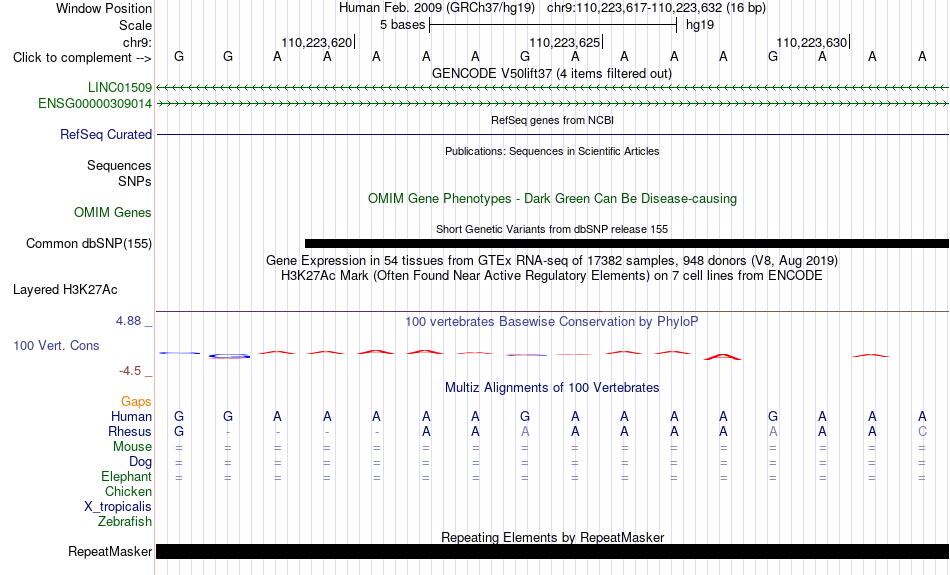This screenshot has height=575, width=950.
Task: Click the Human species label
Action: pyautogui.click(x=131, y=416)
